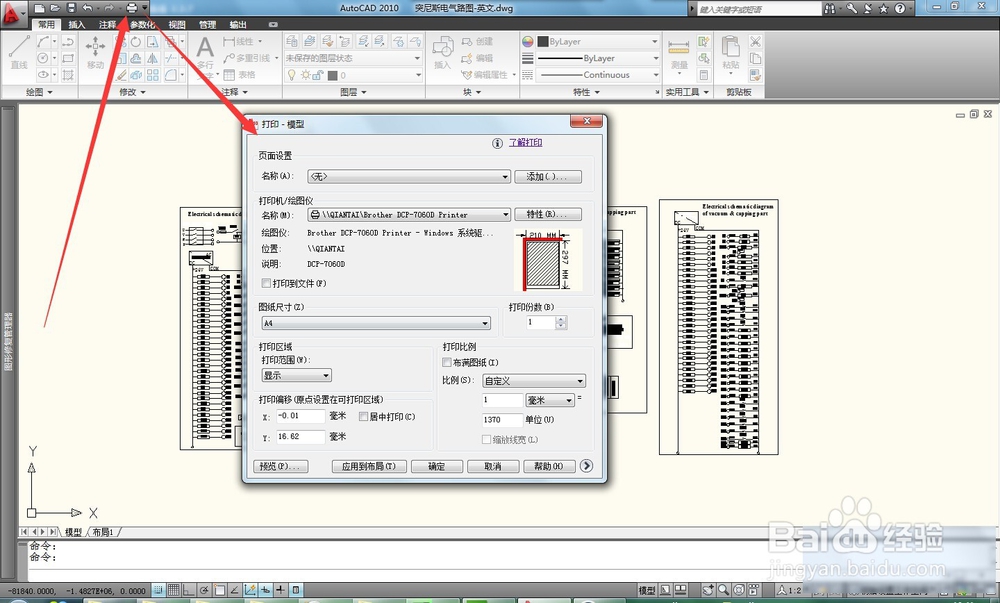Click the 取消 cancel button
Viewport: 1000px width, 603px height.
(x=493, y=467)
